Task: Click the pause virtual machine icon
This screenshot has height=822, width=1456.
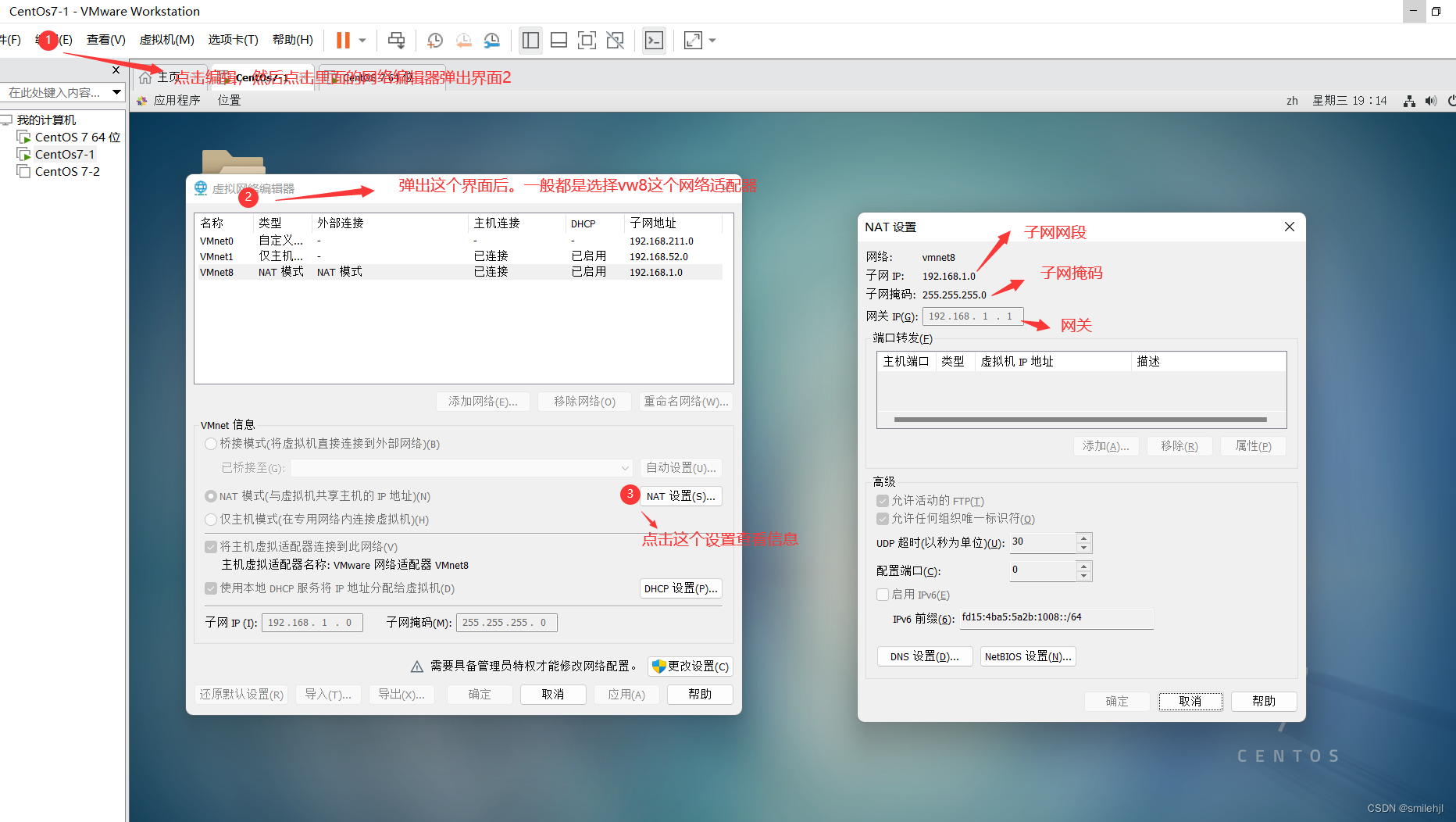Action: tap(343, 41)
